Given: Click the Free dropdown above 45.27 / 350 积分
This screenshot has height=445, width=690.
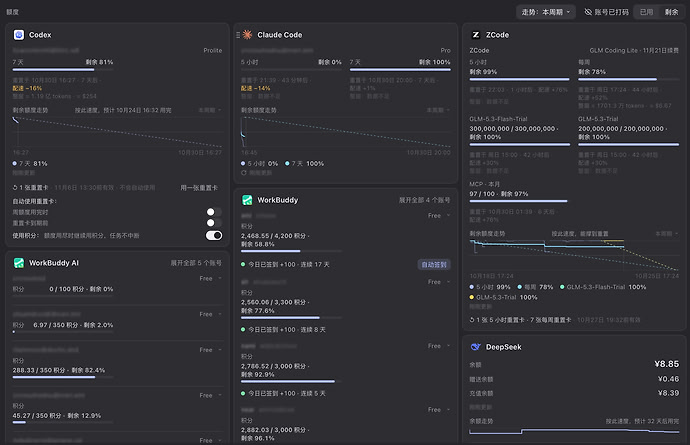Looking at the screenshot, I should [x=210, y=395].
